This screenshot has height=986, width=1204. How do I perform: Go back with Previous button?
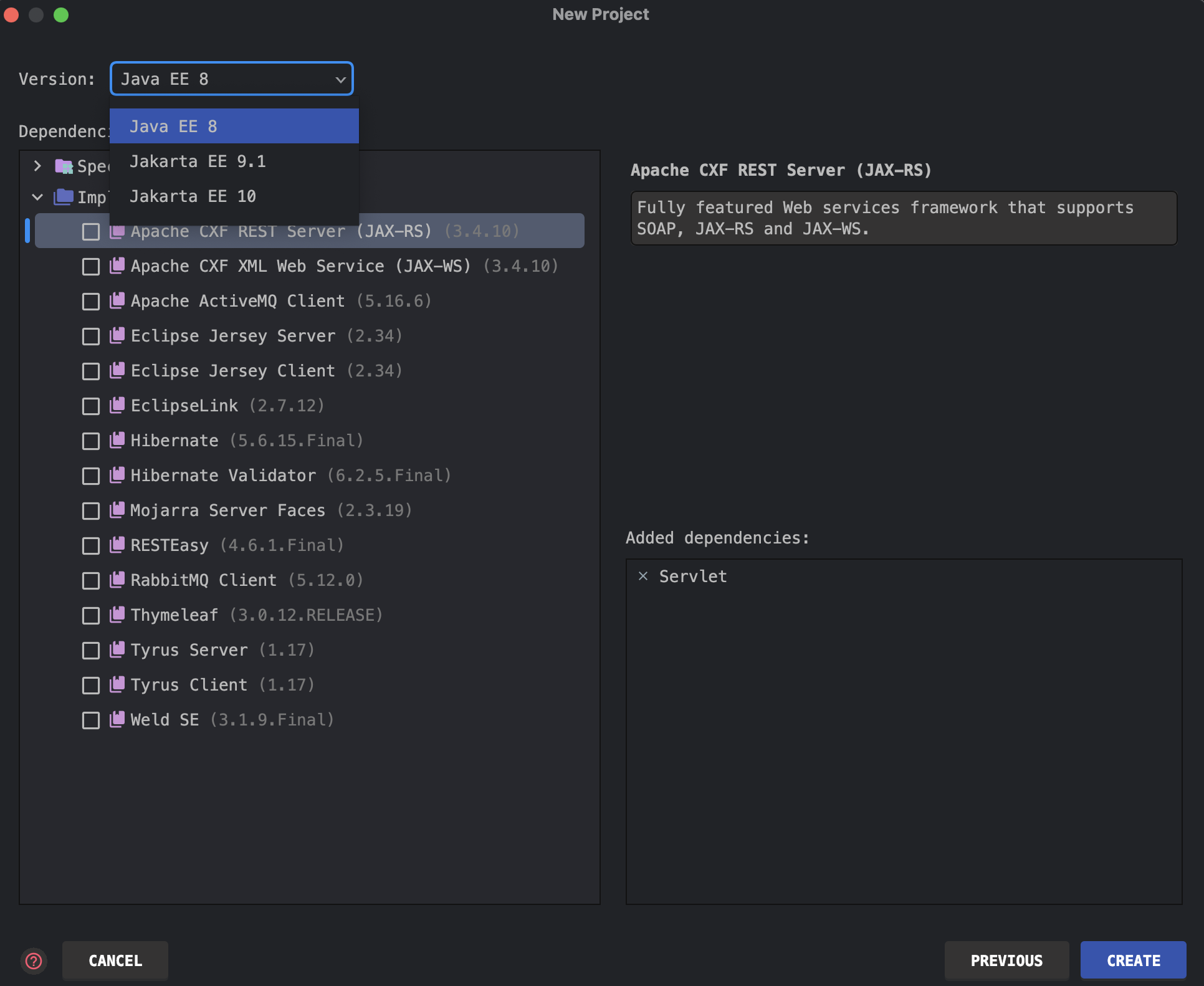click(x=1006, y=960)
